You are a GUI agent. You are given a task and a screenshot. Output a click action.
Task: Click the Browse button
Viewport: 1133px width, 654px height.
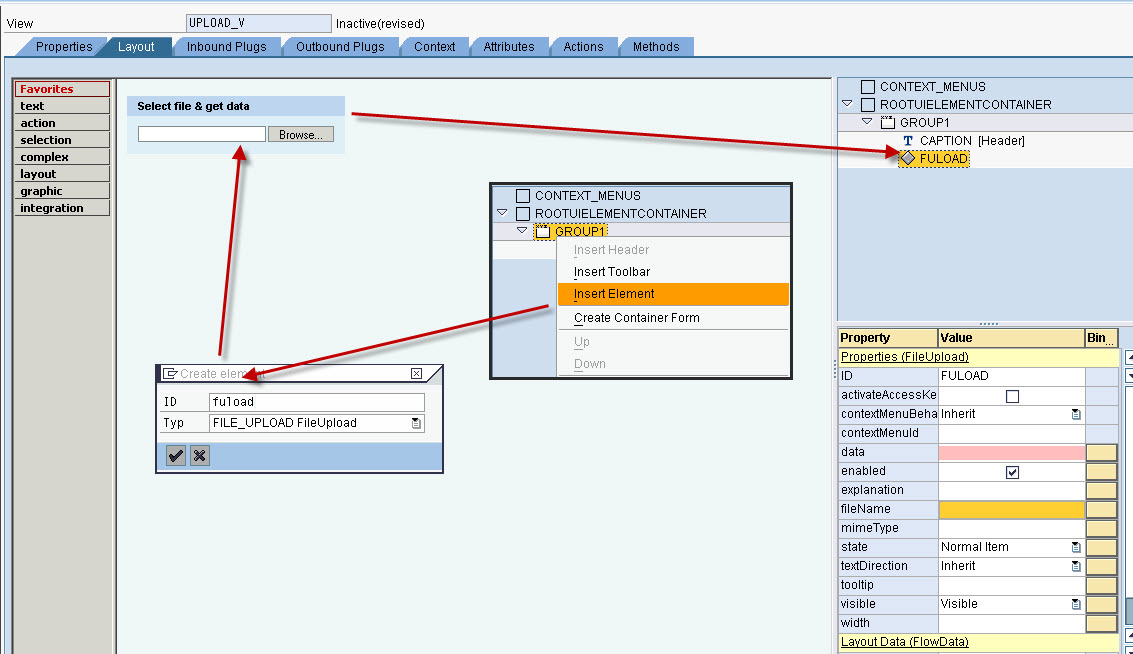click(300, 133)
